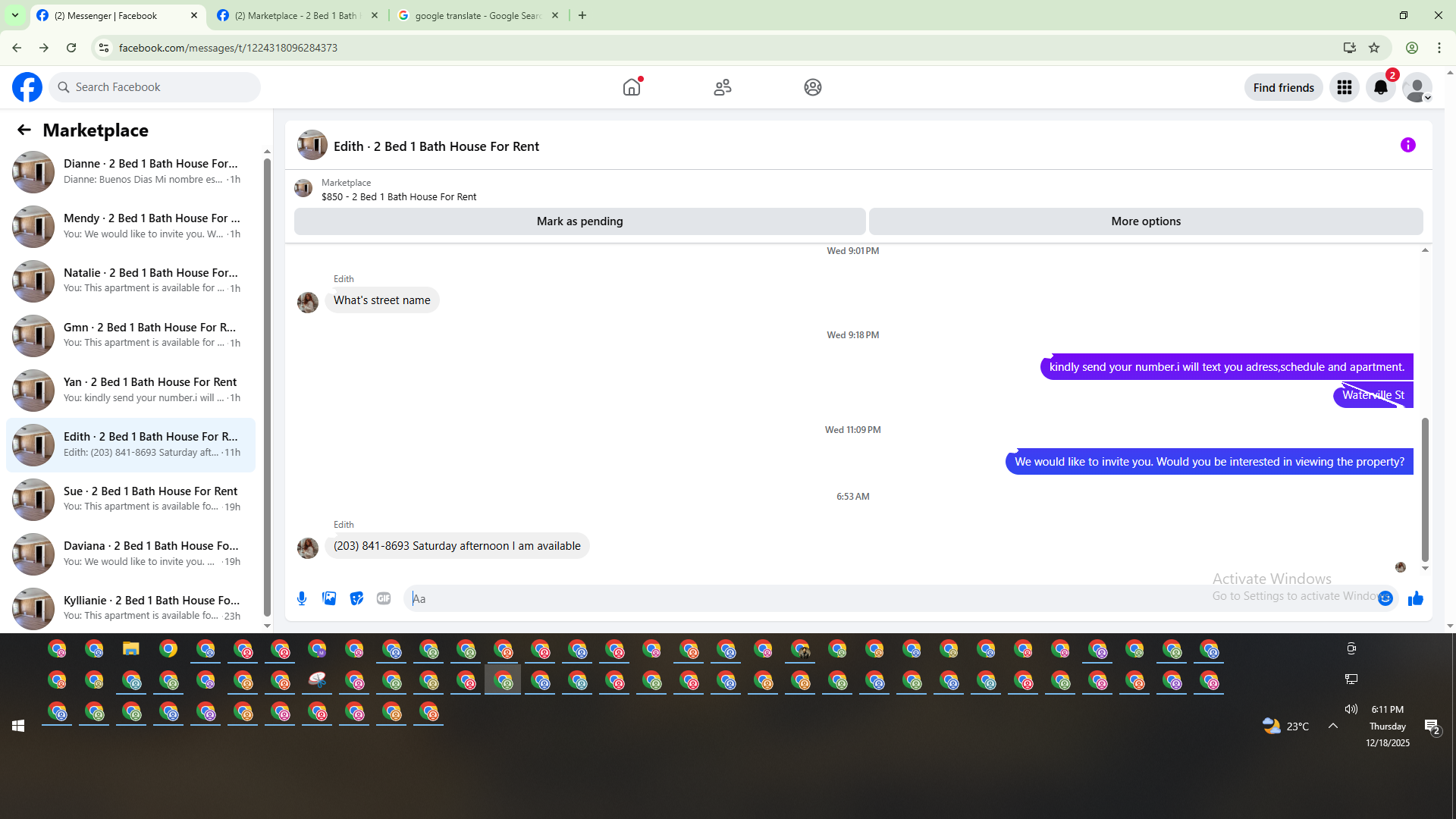Open Yan's conversation

coord(130,390)
